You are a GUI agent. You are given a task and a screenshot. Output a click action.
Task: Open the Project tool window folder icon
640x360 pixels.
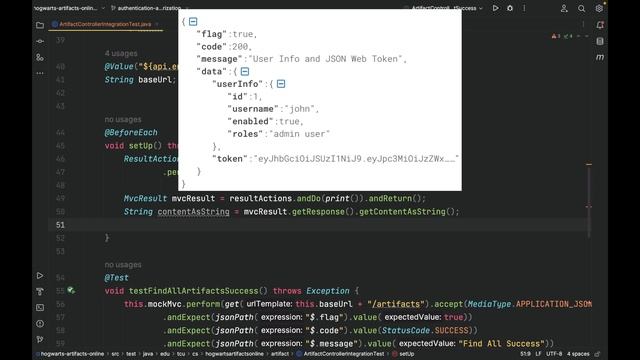click(40, 25)
